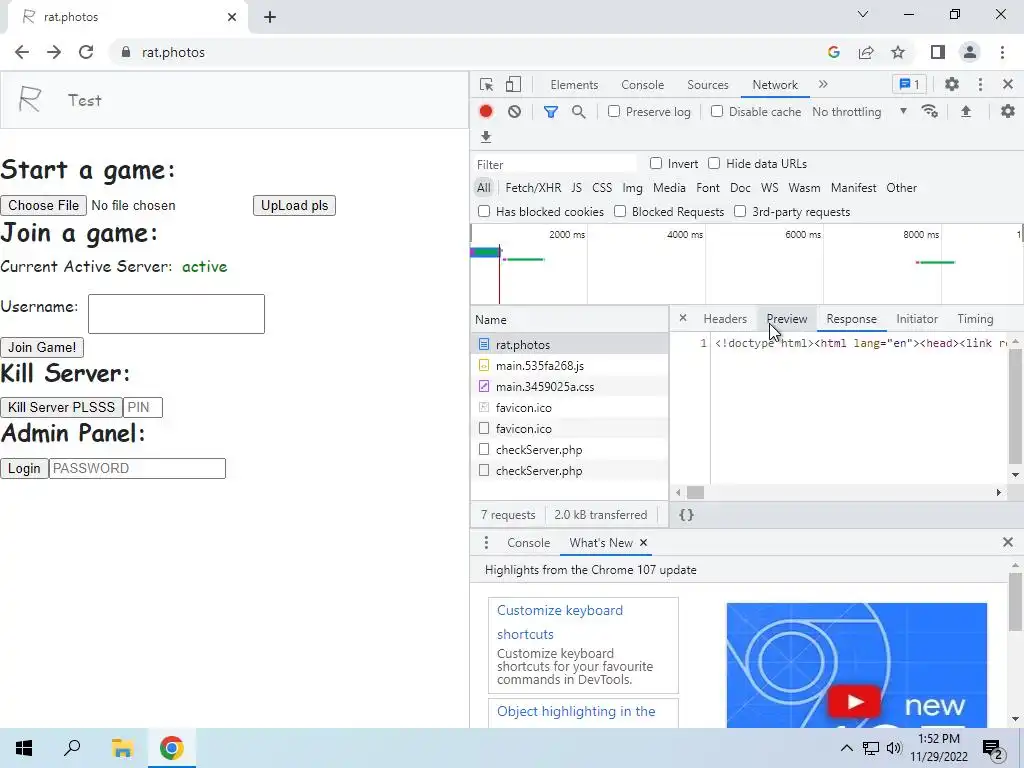The height and width of the screenshot is (768, 1024).
Task: Open DevTools settings gear
Action: click(952, 84)
